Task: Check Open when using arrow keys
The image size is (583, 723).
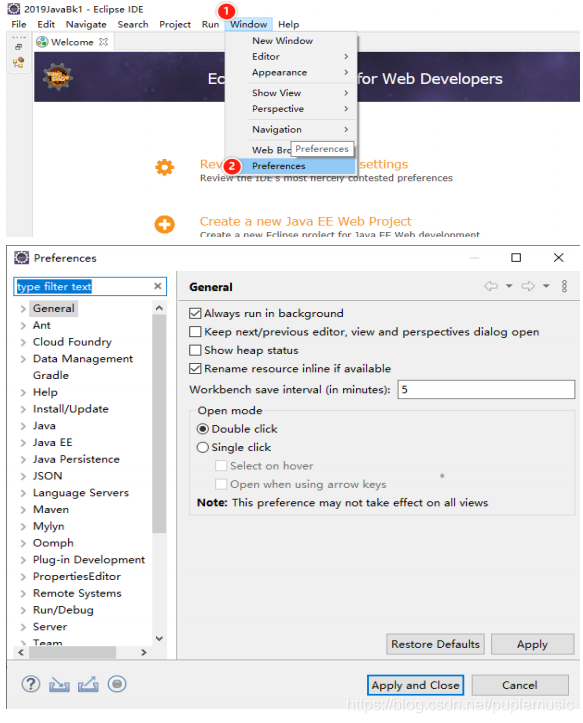Action: coord(221,484)
